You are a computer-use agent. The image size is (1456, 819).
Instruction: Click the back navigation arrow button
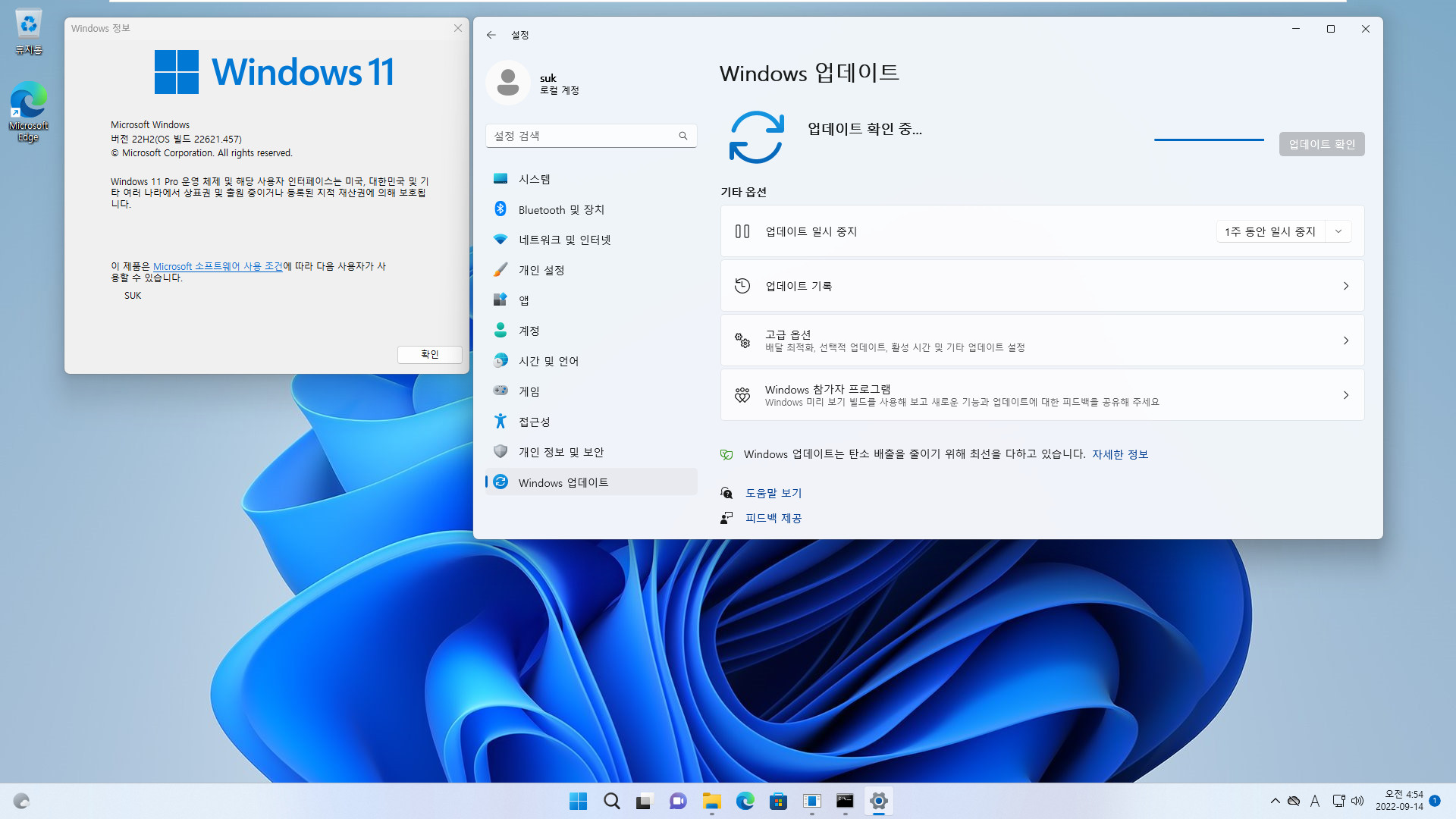[x=491, y=35]
